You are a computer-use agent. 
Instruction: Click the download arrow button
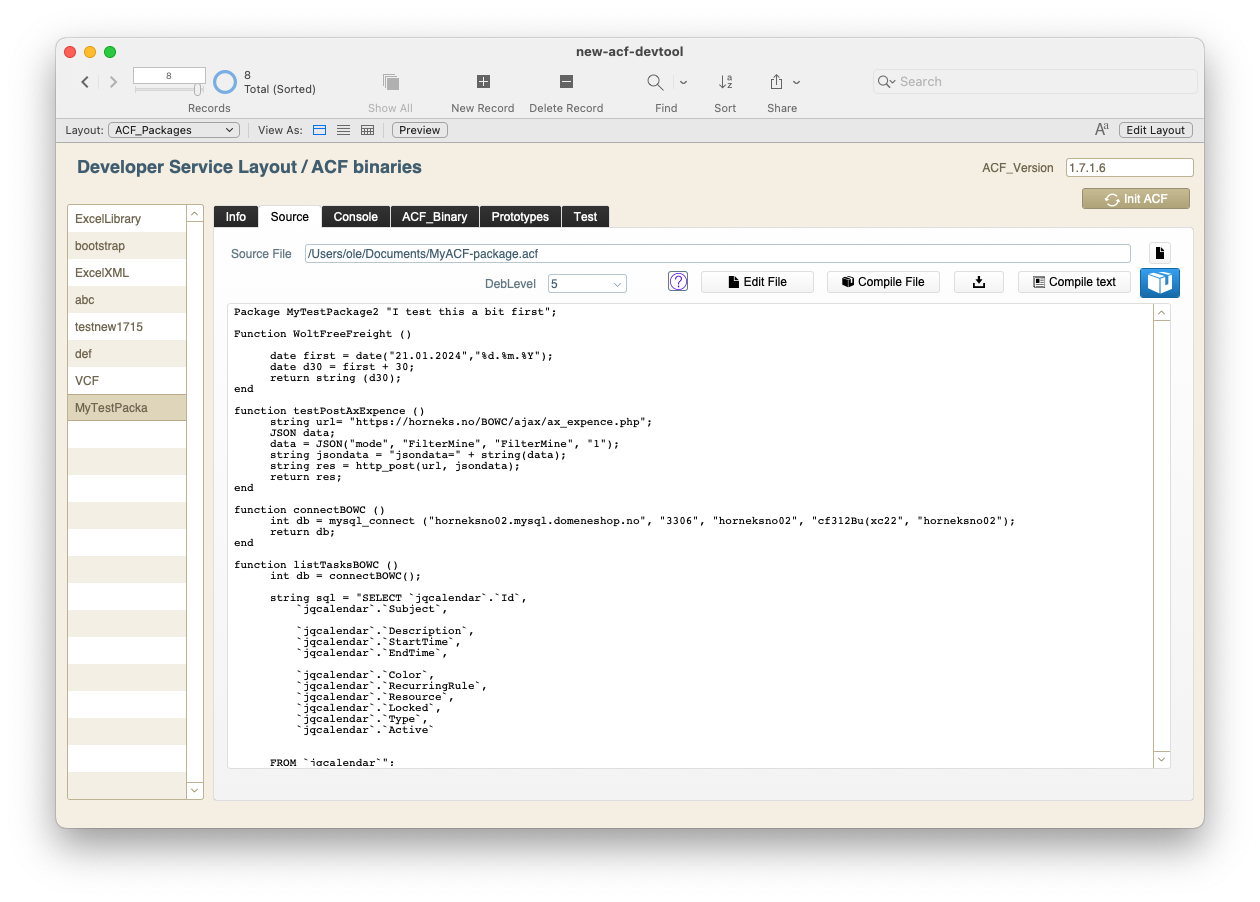[x=978, y=282]
